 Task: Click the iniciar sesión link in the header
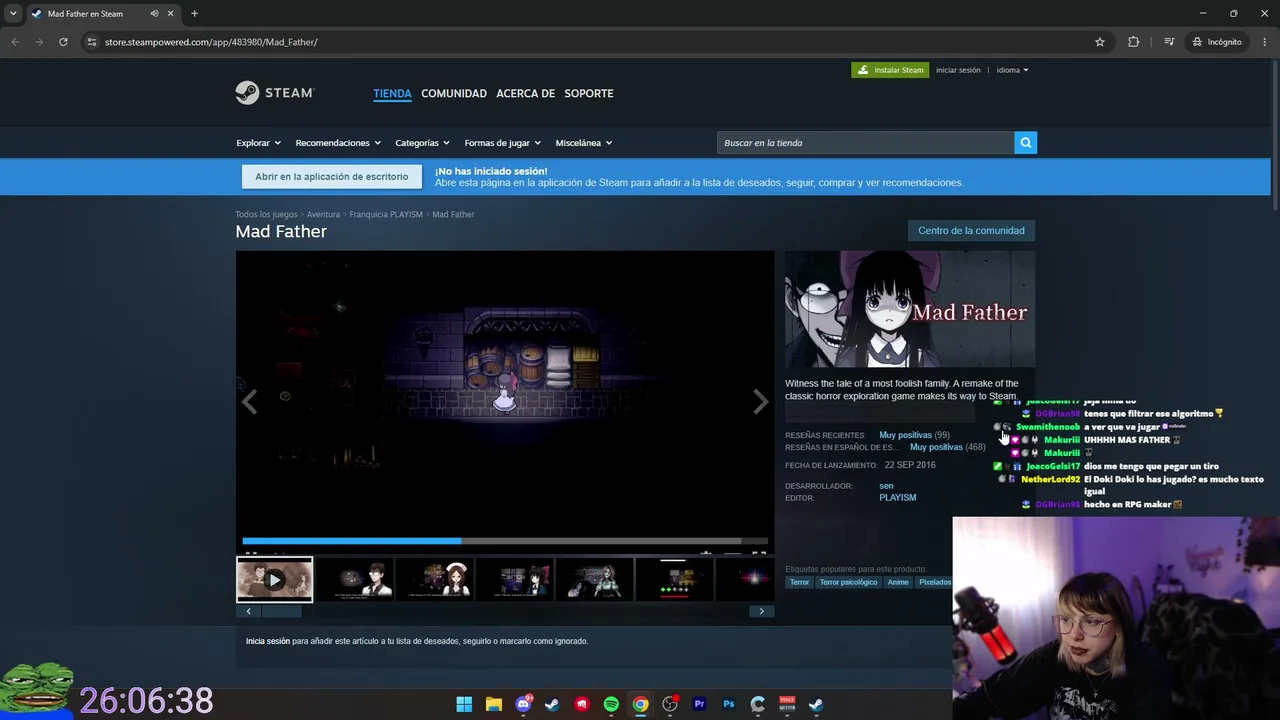pyautogui.click(x=958, y=70)
